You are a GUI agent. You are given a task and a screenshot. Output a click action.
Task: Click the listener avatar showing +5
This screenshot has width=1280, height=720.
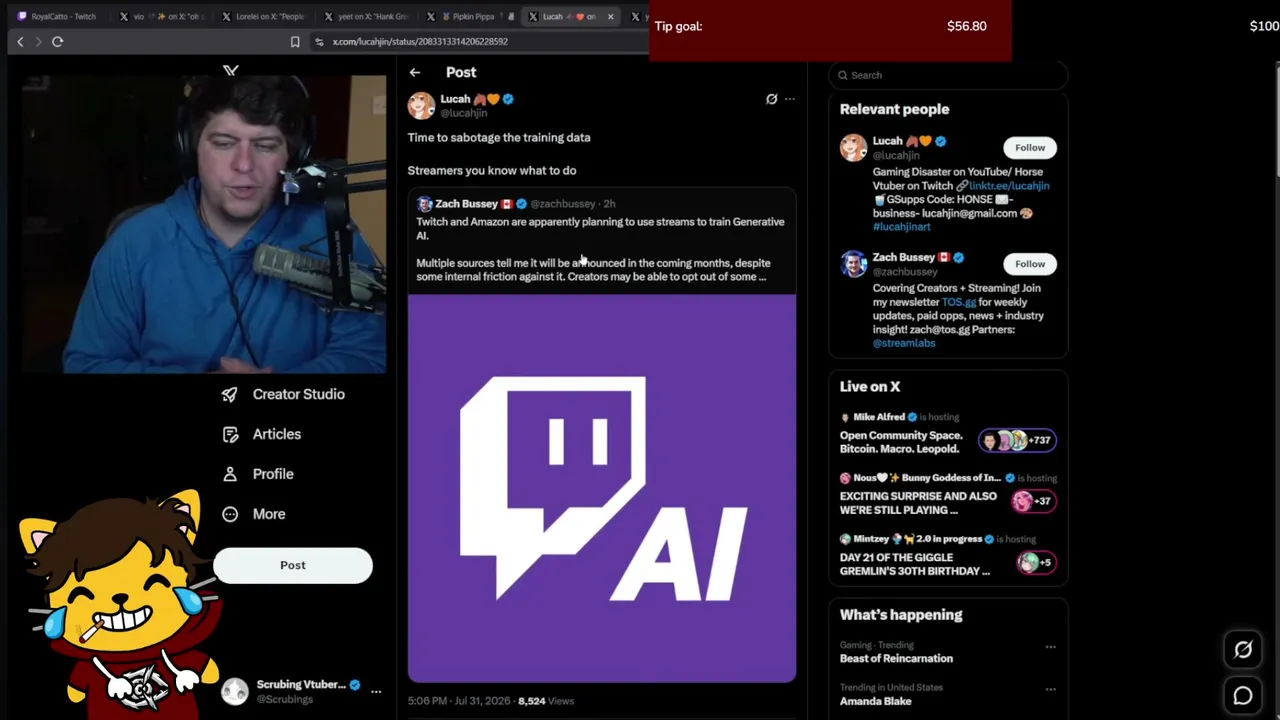click(x=1035, y=562)
